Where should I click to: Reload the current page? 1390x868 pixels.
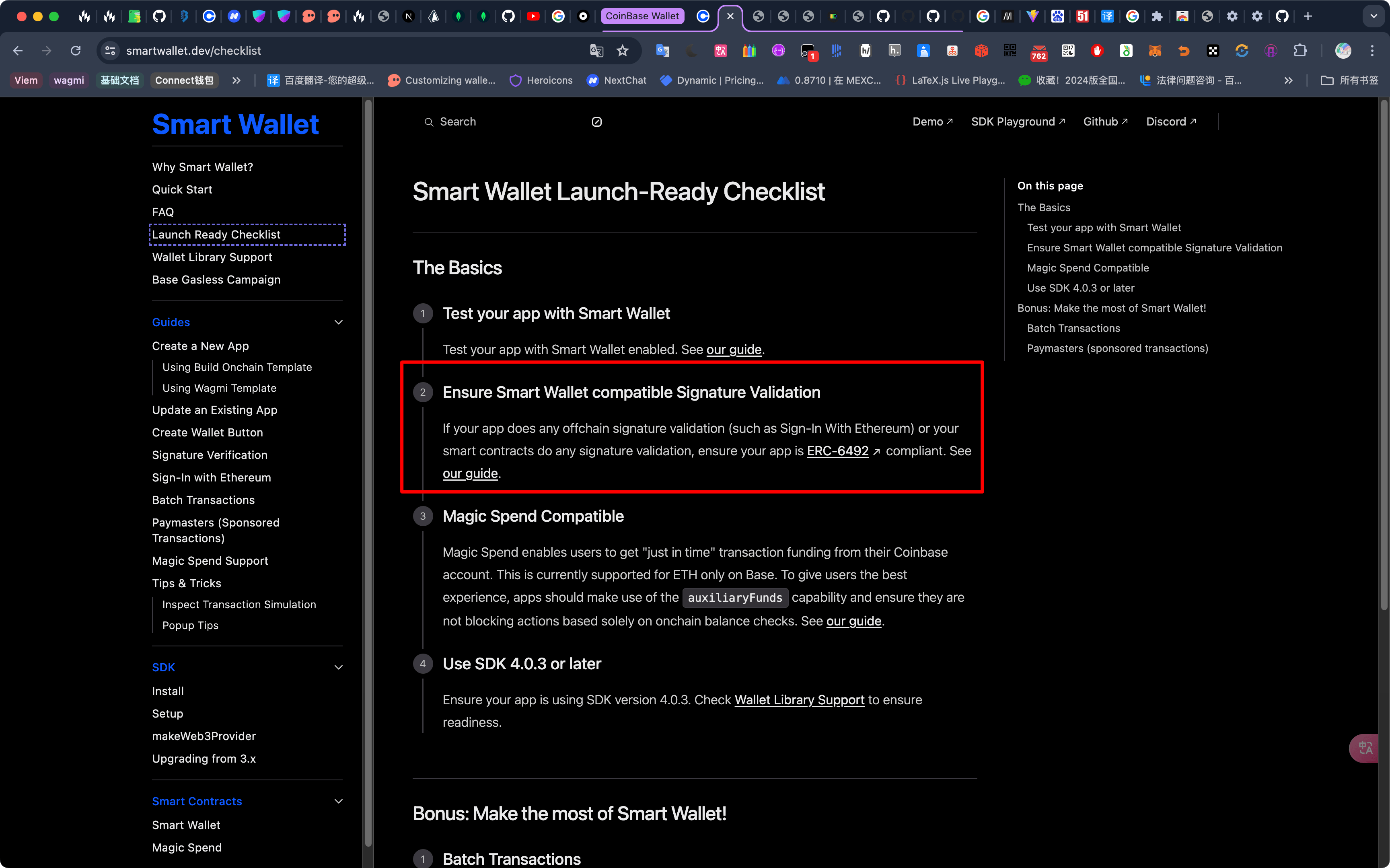point(76,51)
